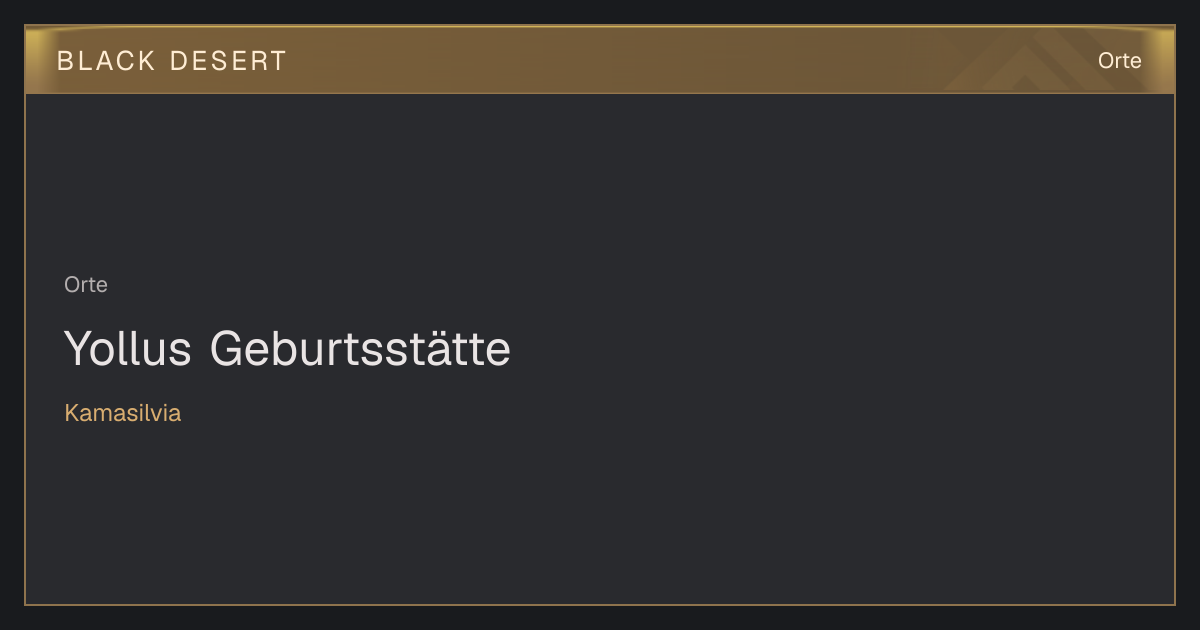Open the Orte link in header

[1119, 61]
